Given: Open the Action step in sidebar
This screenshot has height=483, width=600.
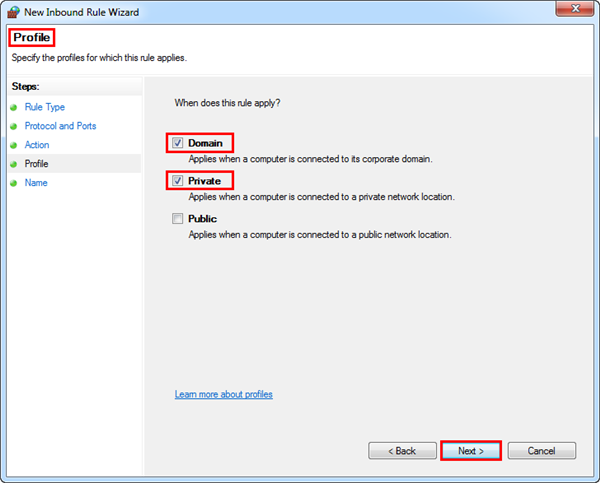Looking at the screenshot, I should (x=37, y=145).
